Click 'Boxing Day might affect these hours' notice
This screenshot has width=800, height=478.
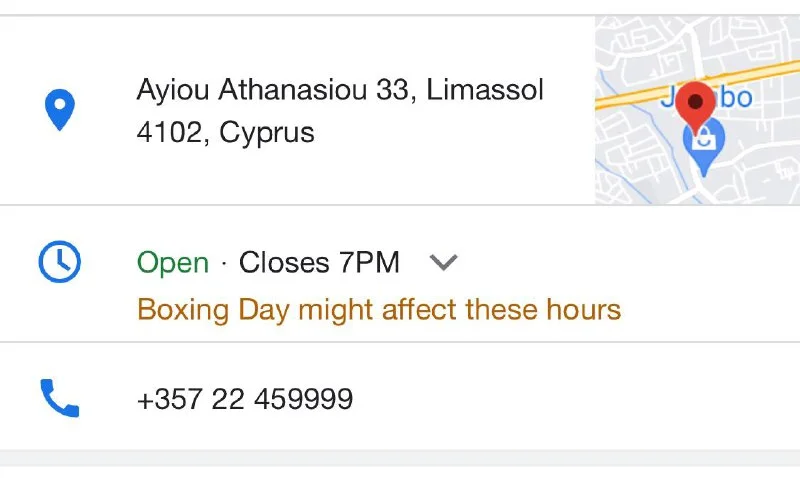point(379,309)
